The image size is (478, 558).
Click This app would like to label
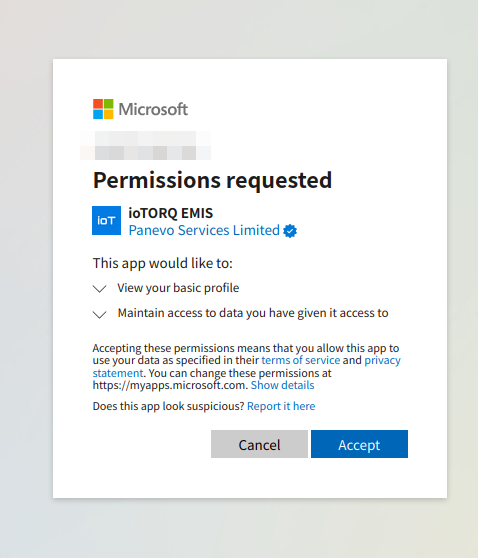pos(163,263)
